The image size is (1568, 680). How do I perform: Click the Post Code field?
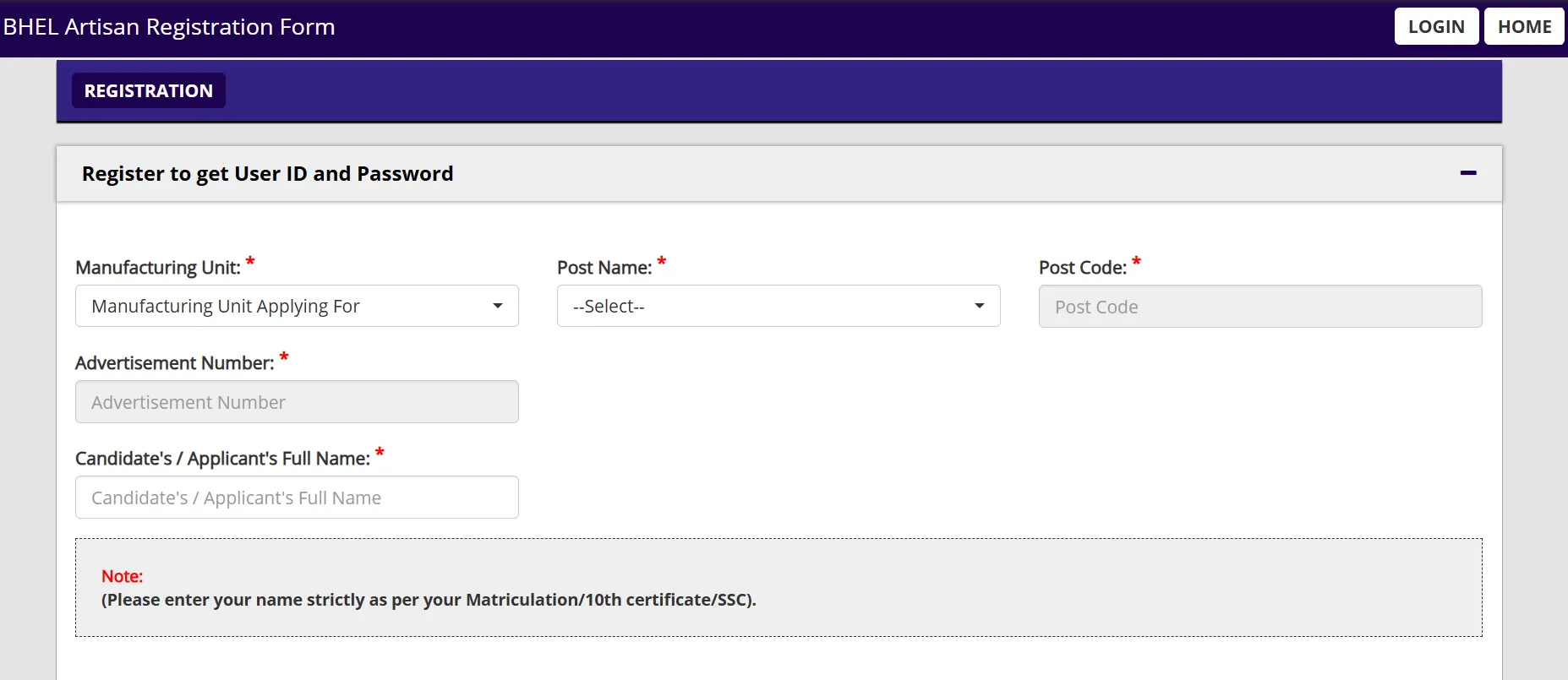pos(1260,306)
